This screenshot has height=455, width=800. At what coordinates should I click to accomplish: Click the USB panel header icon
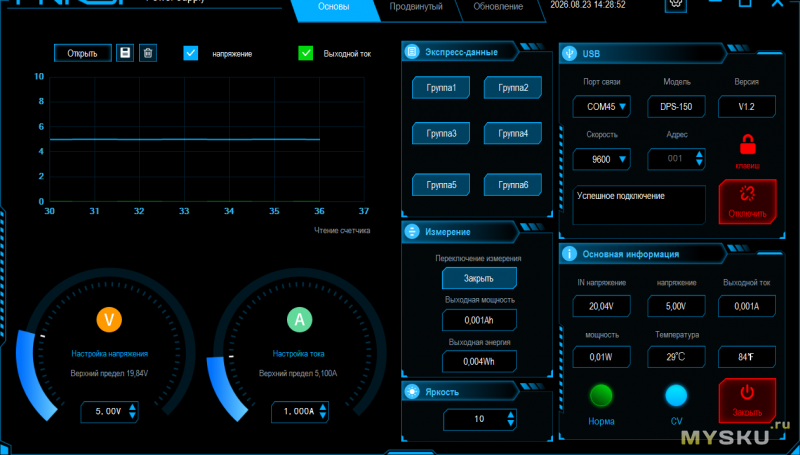pyautogui.click(x=569, y=53)
